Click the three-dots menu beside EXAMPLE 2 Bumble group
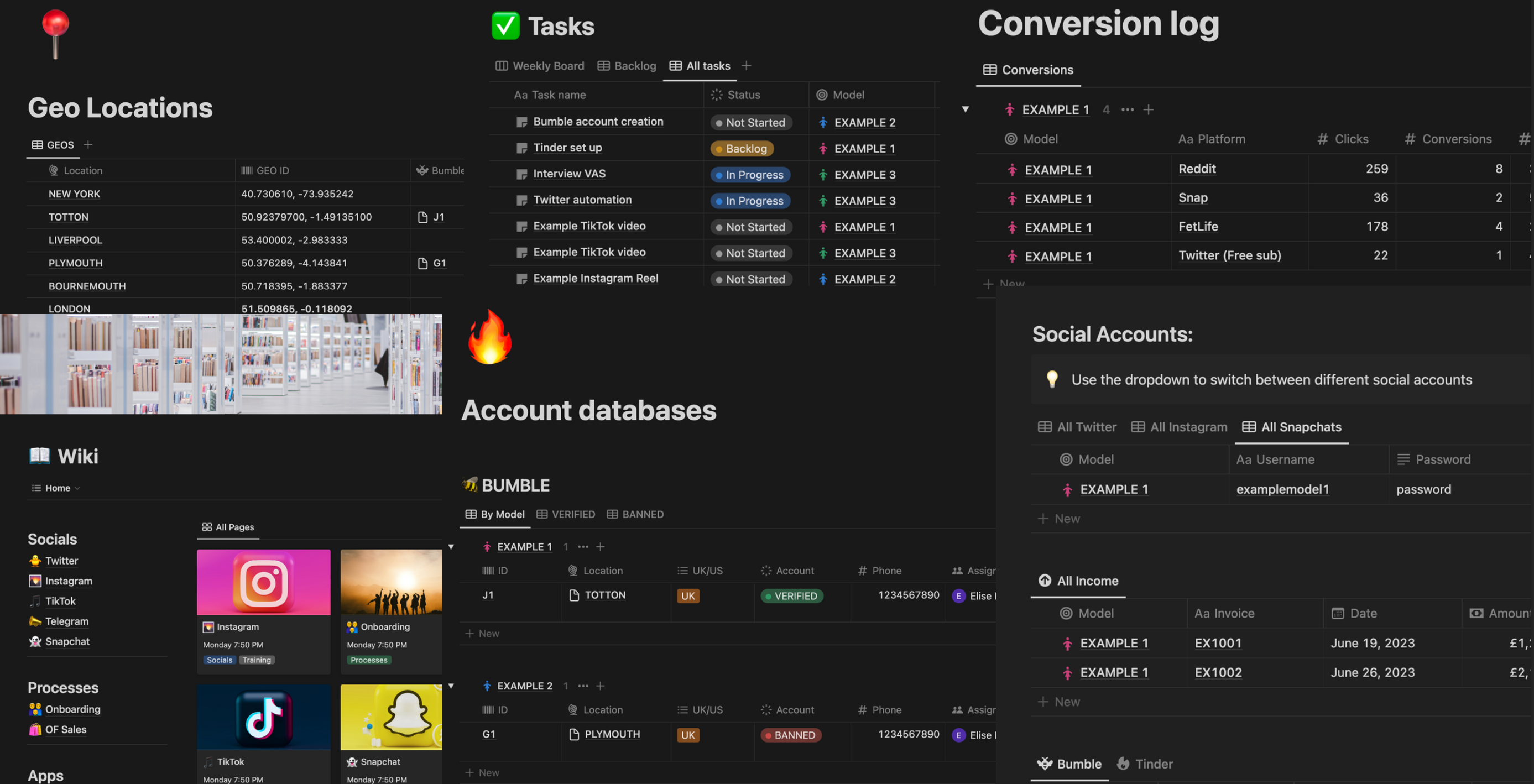 [583, 686]
